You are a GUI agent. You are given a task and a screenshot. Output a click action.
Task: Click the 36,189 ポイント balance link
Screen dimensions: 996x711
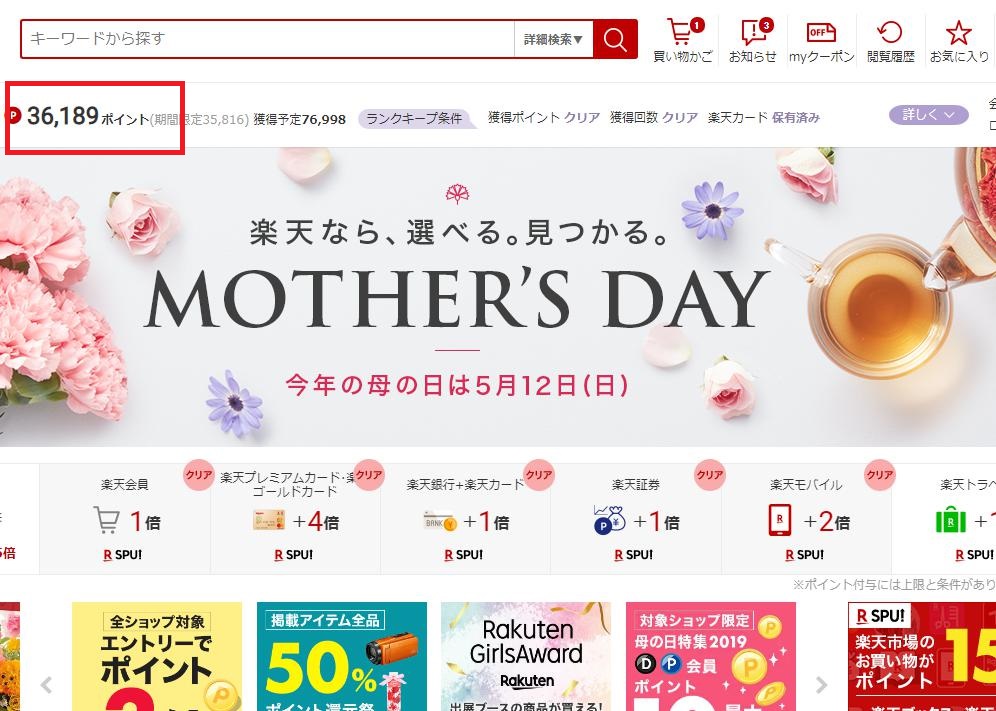click(x=88, y=116)
